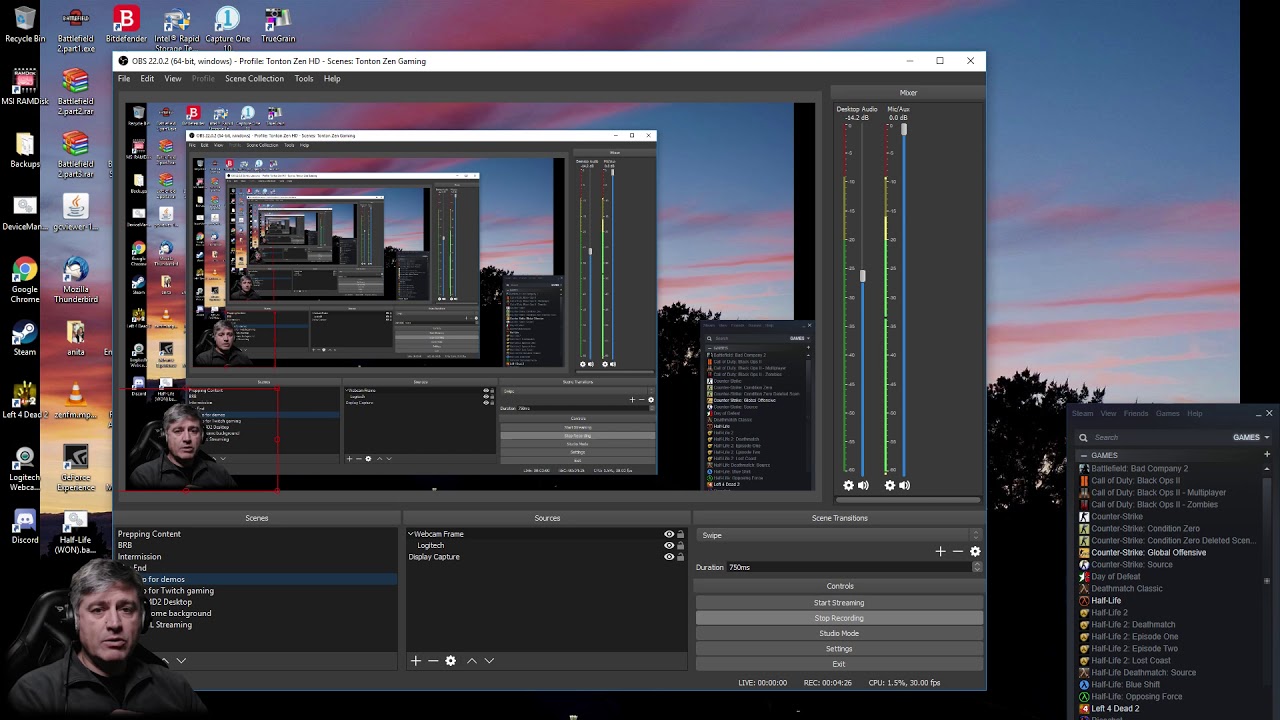Select Counter-Strike: Global Offensive in Steam list
This screenshot has height=720, width=1280.
[1148, 553]
